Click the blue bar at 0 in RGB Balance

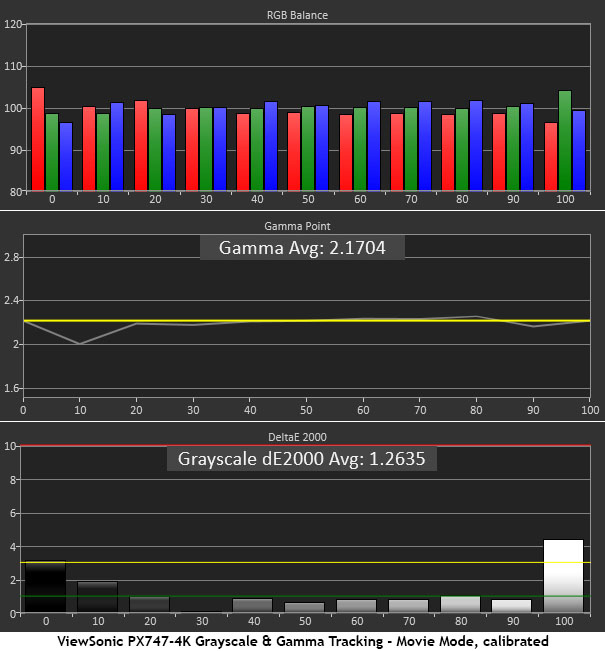pyautogui.click(x=66, y=156)
